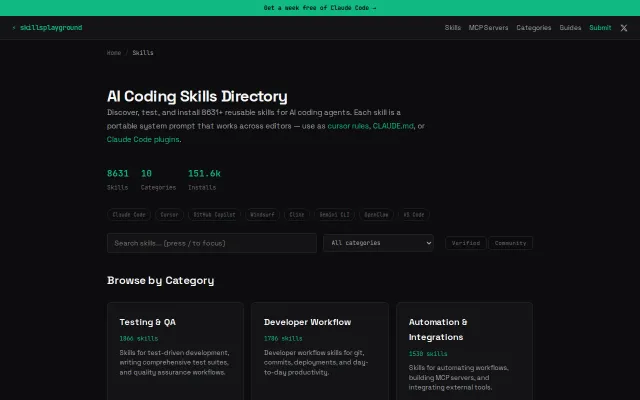Go to Categories in the header
This screenshot has height=400, width=640.
point(533,28)
